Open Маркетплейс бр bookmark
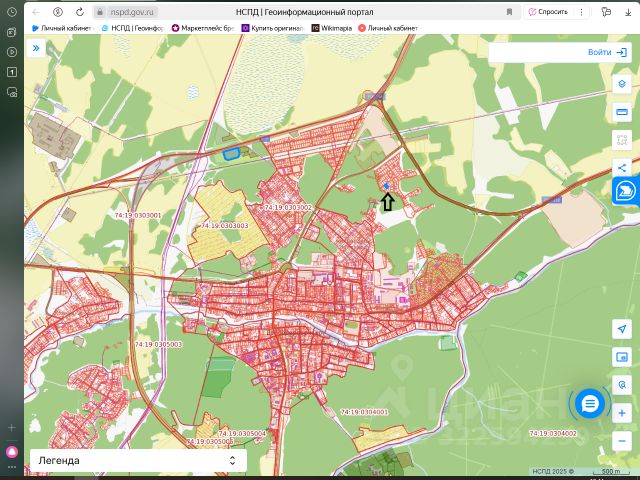Image resolution: width=640 pixels, height=480 pixels. point(203,28)
